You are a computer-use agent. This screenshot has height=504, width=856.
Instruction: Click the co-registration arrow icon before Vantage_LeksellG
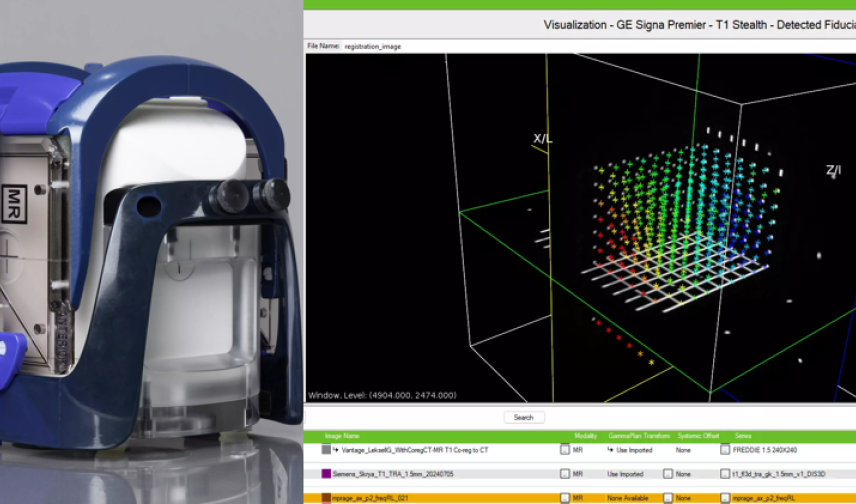pyautogui.click(x=336, y=450)
